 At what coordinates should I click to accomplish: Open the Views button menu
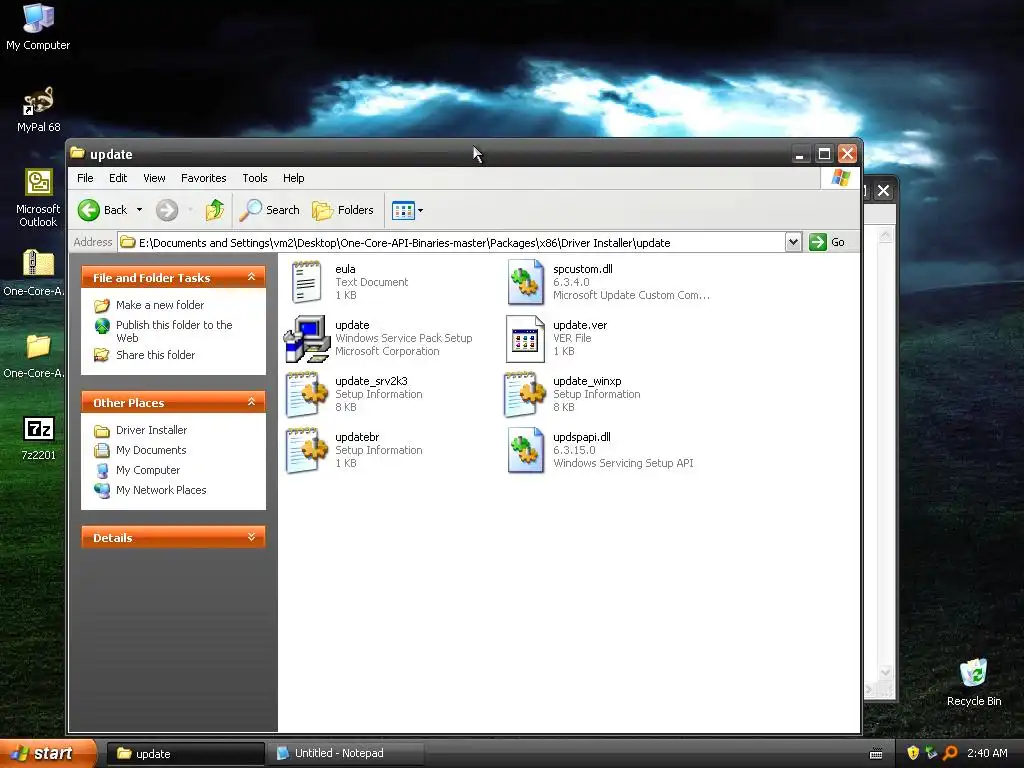tap(408, 210)
